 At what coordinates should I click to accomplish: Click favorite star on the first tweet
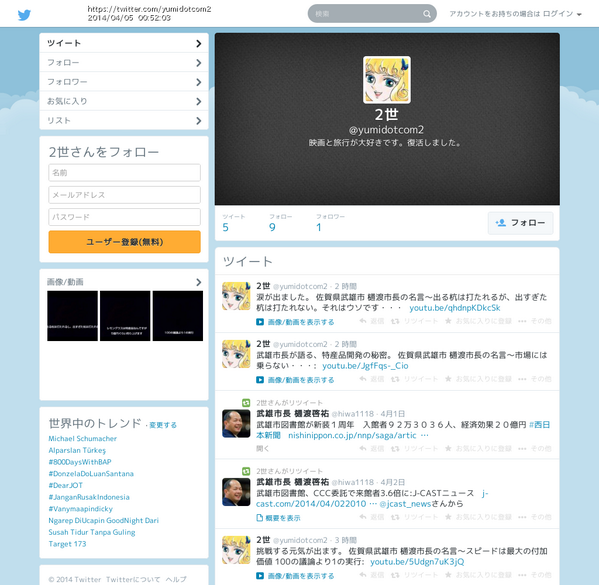(x=448, y=321)
